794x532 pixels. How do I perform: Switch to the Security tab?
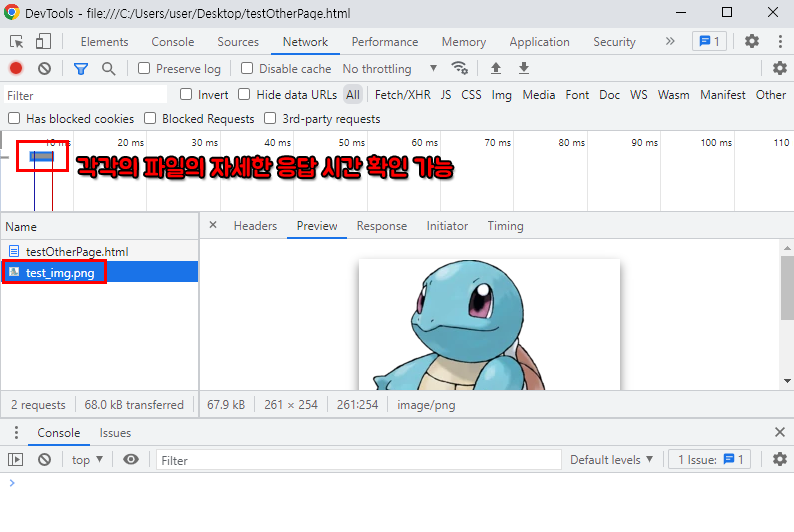coord(614,42)
